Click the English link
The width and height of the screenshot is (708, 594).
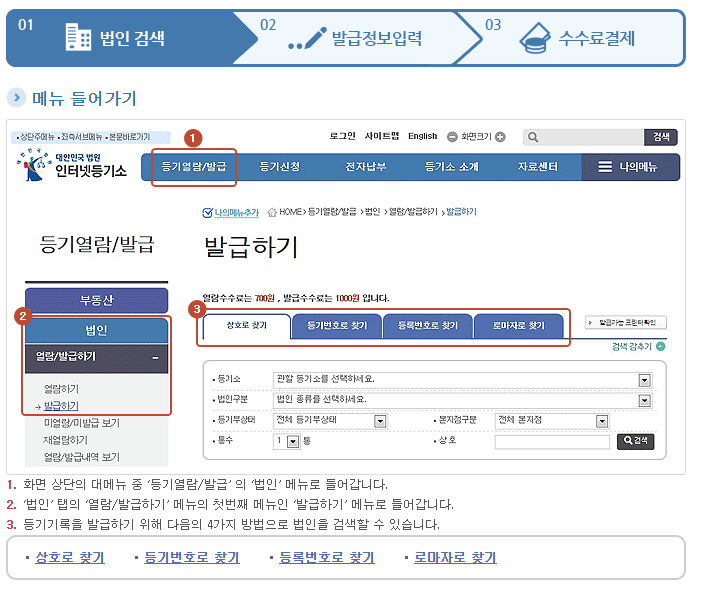423,136
